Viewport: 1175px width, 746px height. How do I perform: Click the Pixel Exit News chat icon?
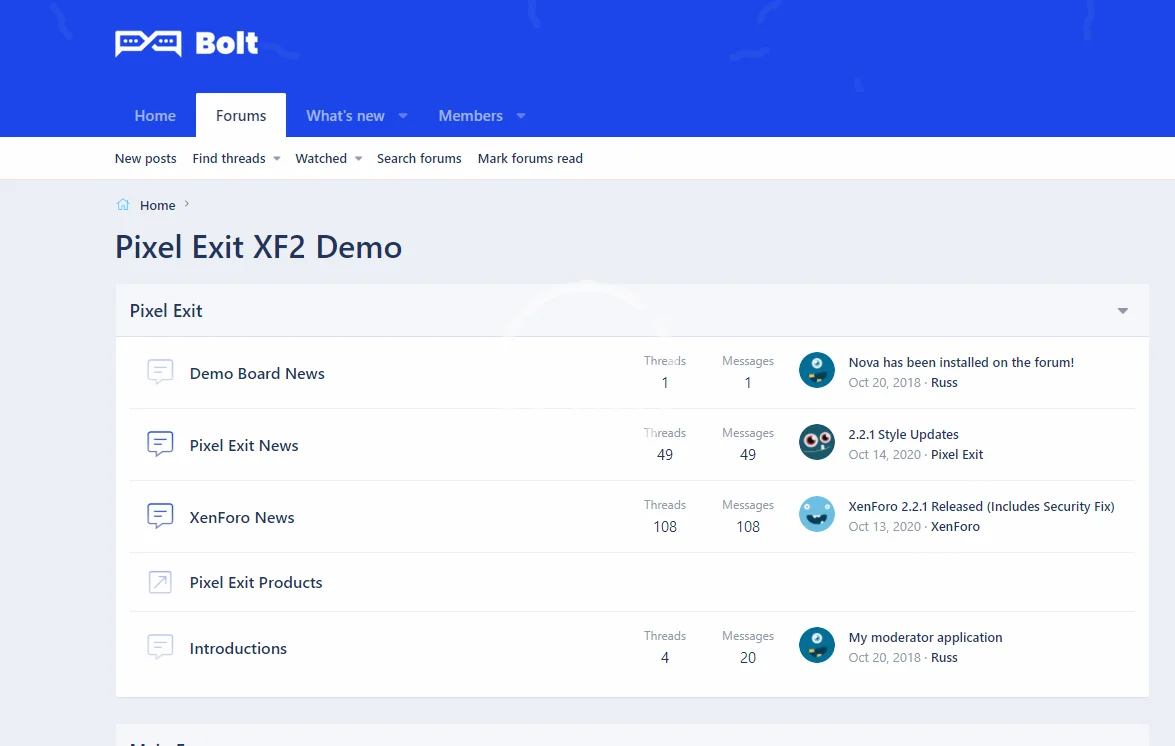160,445
